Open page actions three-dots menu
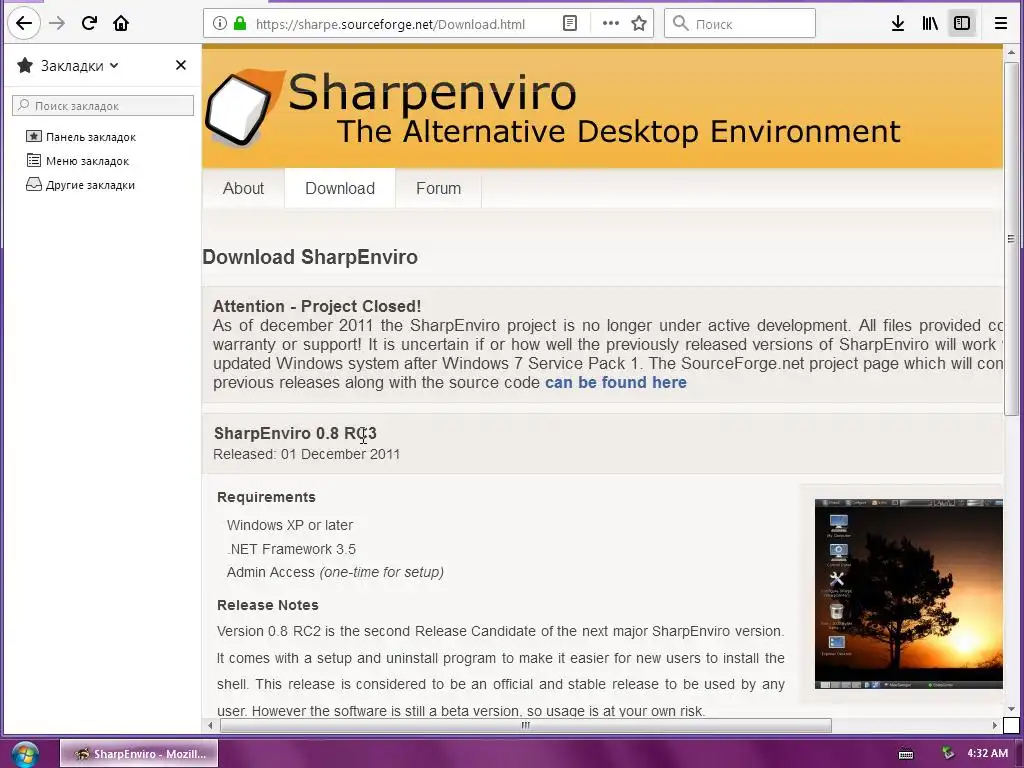This screenshot has width=1024, height=768. pyautogui.click(x=611, y=24)
